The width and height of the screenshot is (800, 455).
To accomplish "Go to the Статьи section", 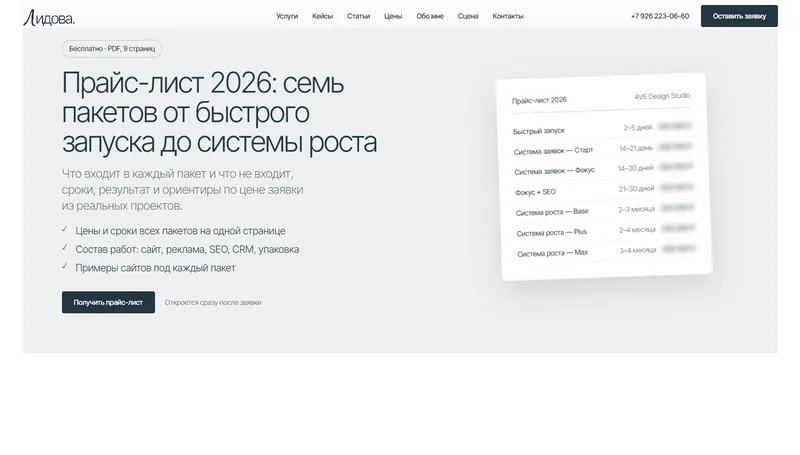I will point(358,16).
